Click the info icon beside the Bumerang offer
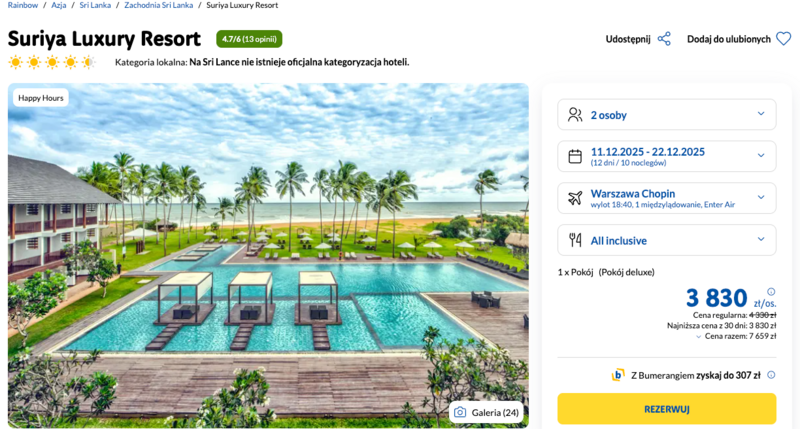 coord(770,375)
